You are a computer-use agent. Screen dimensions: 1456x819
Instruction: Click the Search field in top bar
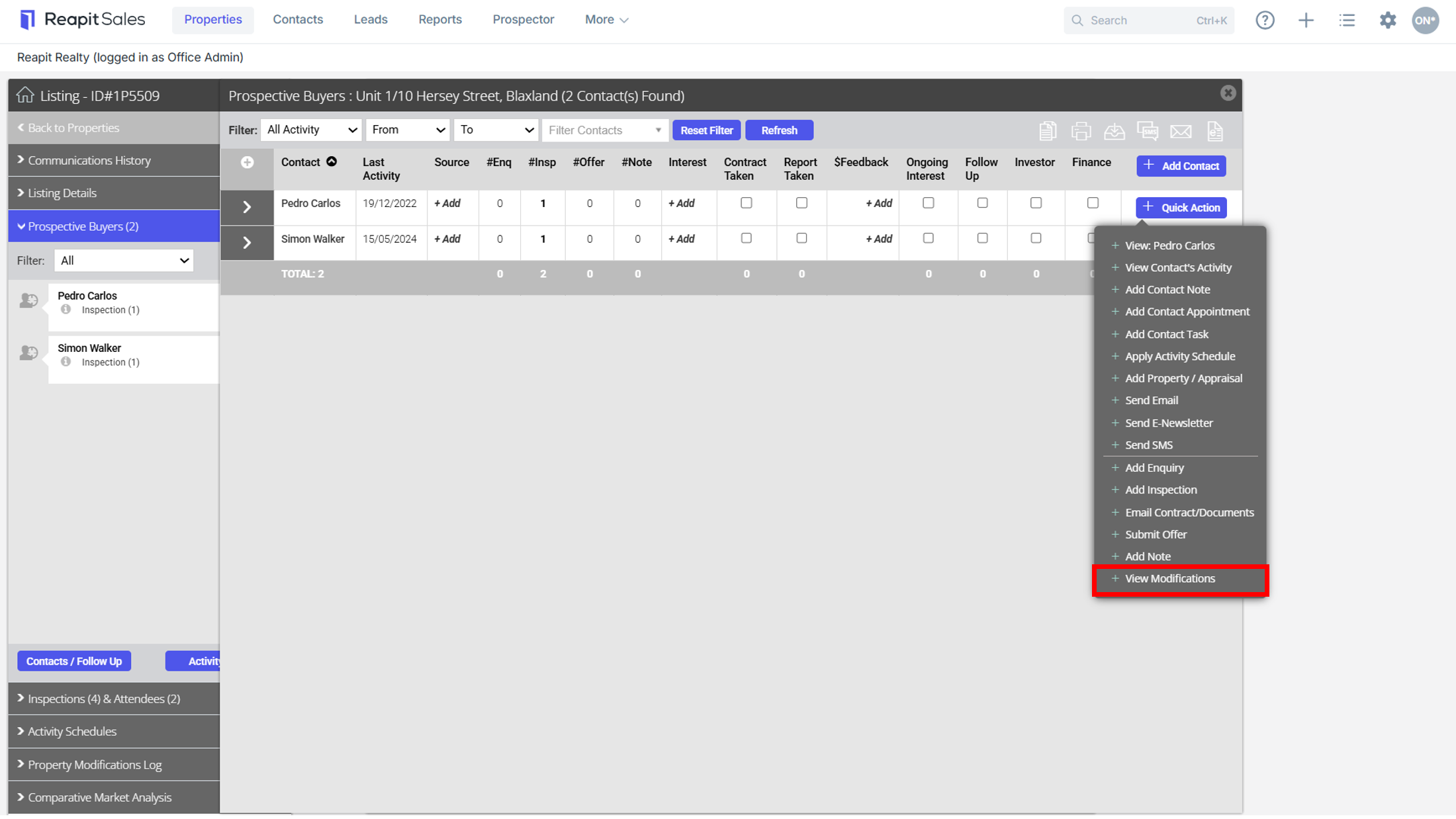1148,21
